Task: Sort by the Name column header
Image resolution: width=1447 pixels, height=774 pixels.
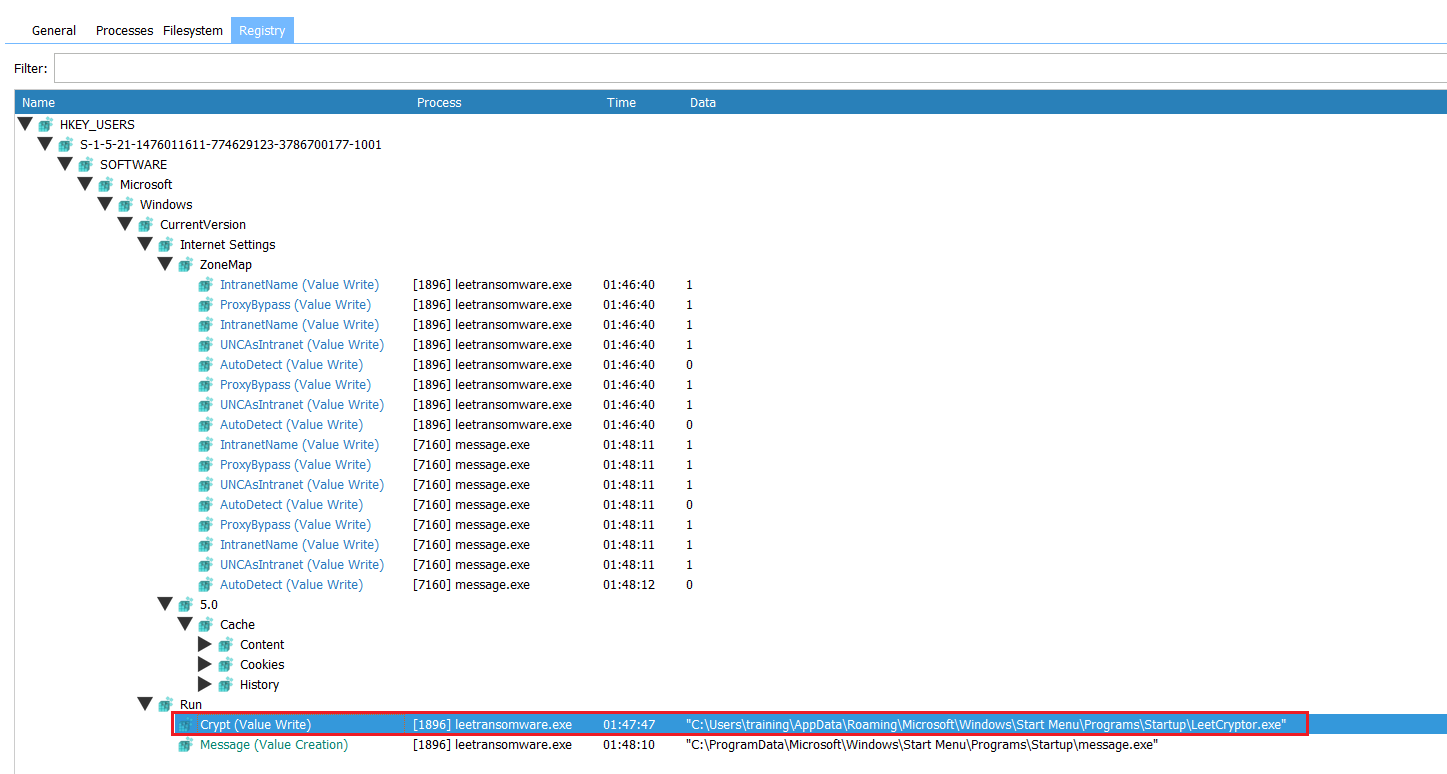Action: click(39, 102)
